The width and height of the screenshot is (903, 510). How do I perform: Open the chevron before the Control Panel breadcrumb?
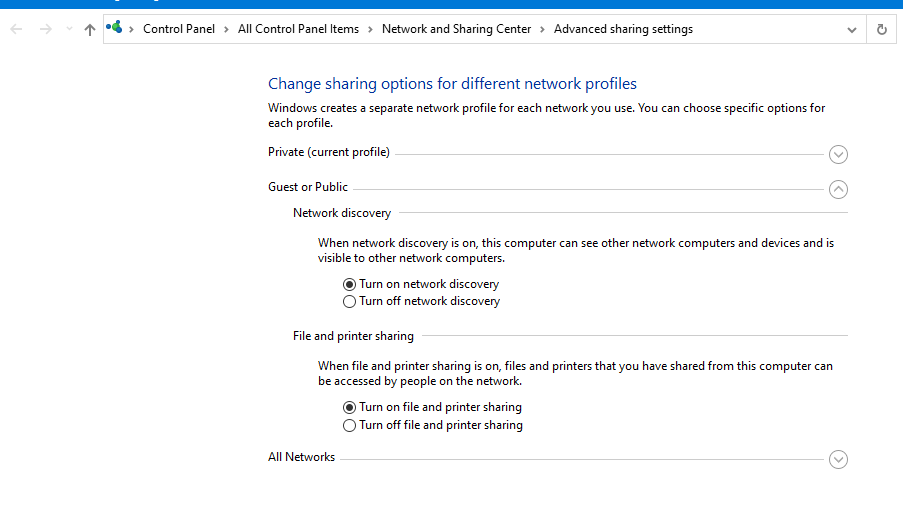[131, 29]
